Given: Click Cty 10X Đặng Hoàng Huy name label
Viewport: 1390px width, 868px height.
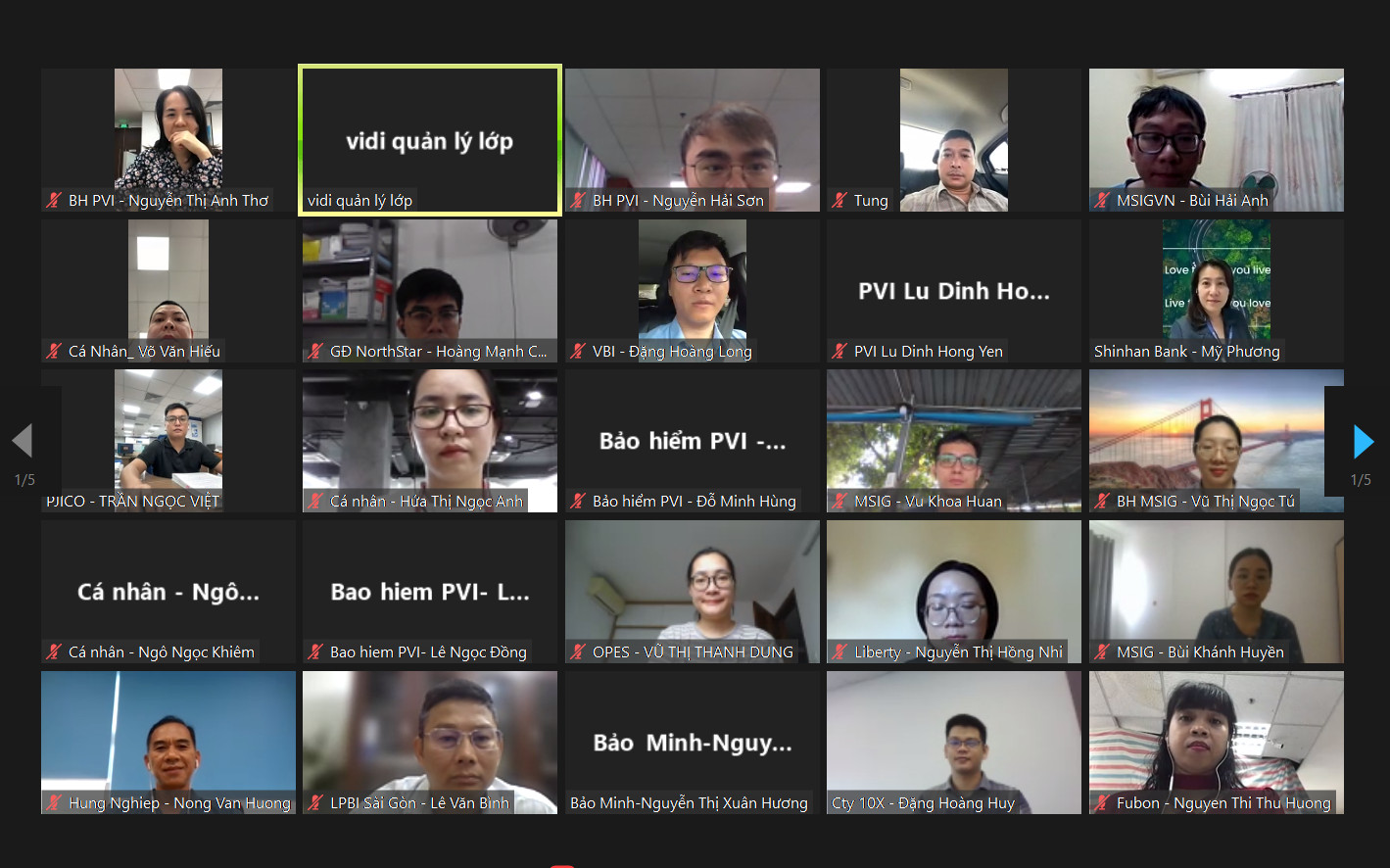Looking at the screenshot, I should tap(923, 802).
